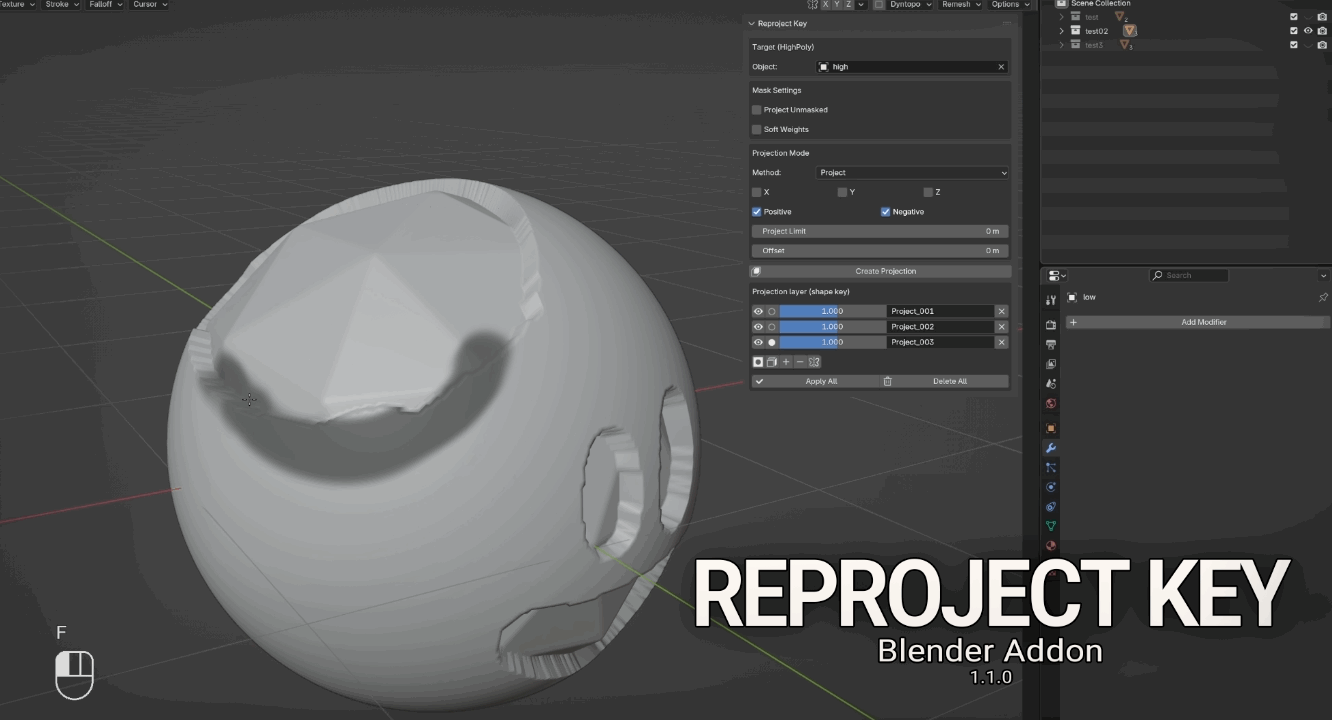Open the Stroke menu

point(62,5)
